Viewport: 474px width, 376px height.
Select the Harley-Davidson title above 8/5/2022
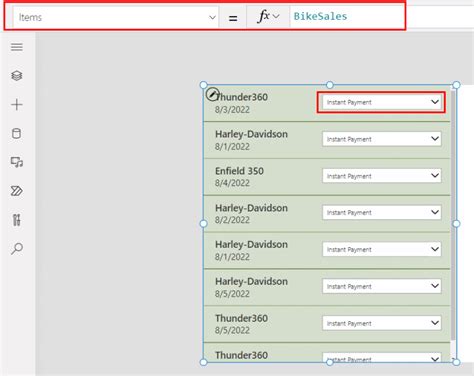251,281
